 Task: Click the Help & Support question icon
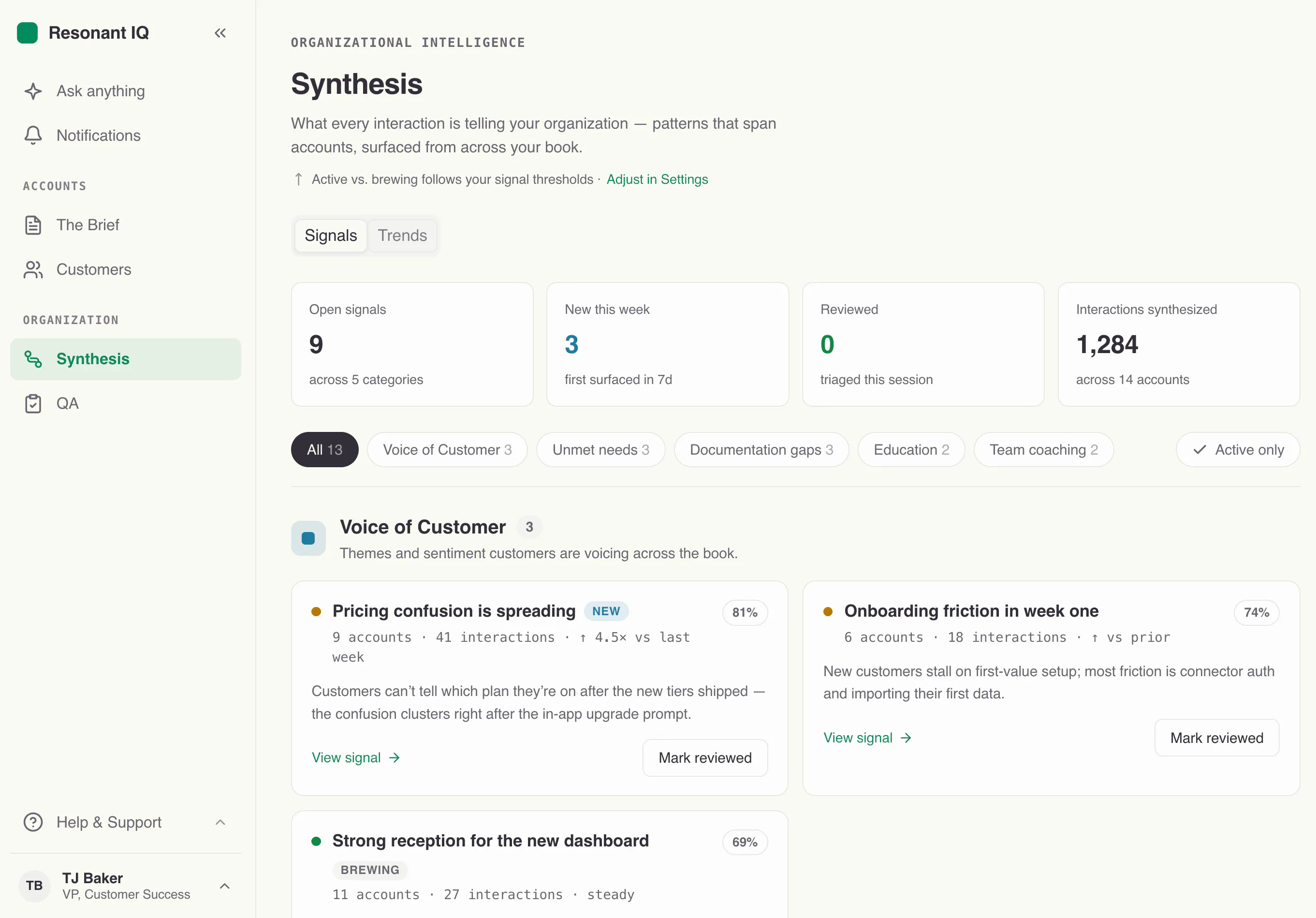point(33,822)
